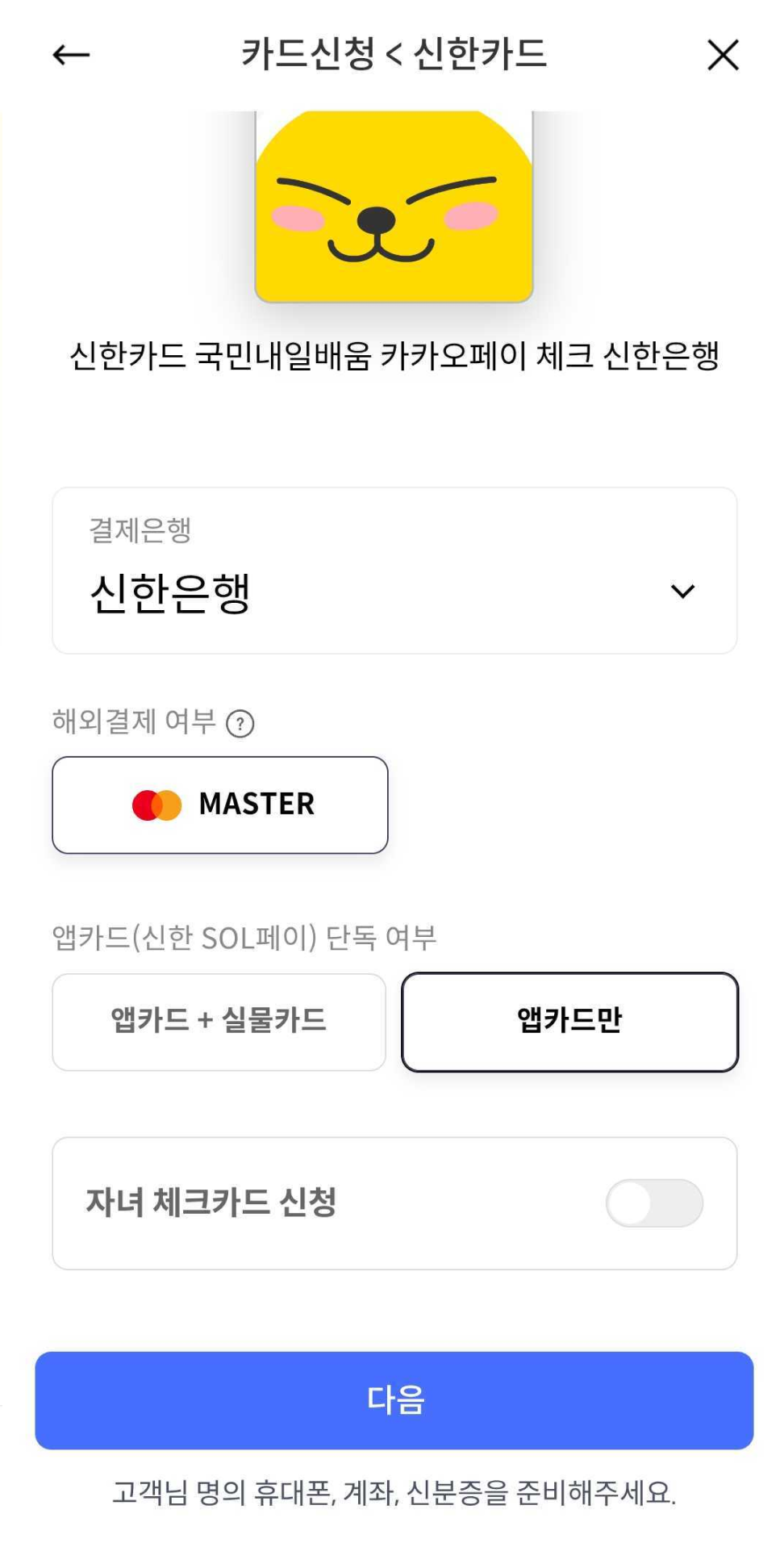Click the Mastercard logo icon
Viewport: 784px width, 1564px height.
pyautogui.click(x=156, y=805)
